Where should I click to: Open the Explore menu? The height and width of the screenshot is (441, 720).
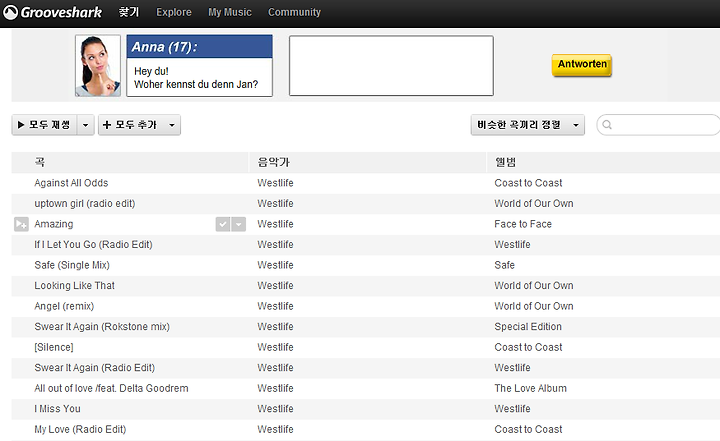(x=174, y=12)
